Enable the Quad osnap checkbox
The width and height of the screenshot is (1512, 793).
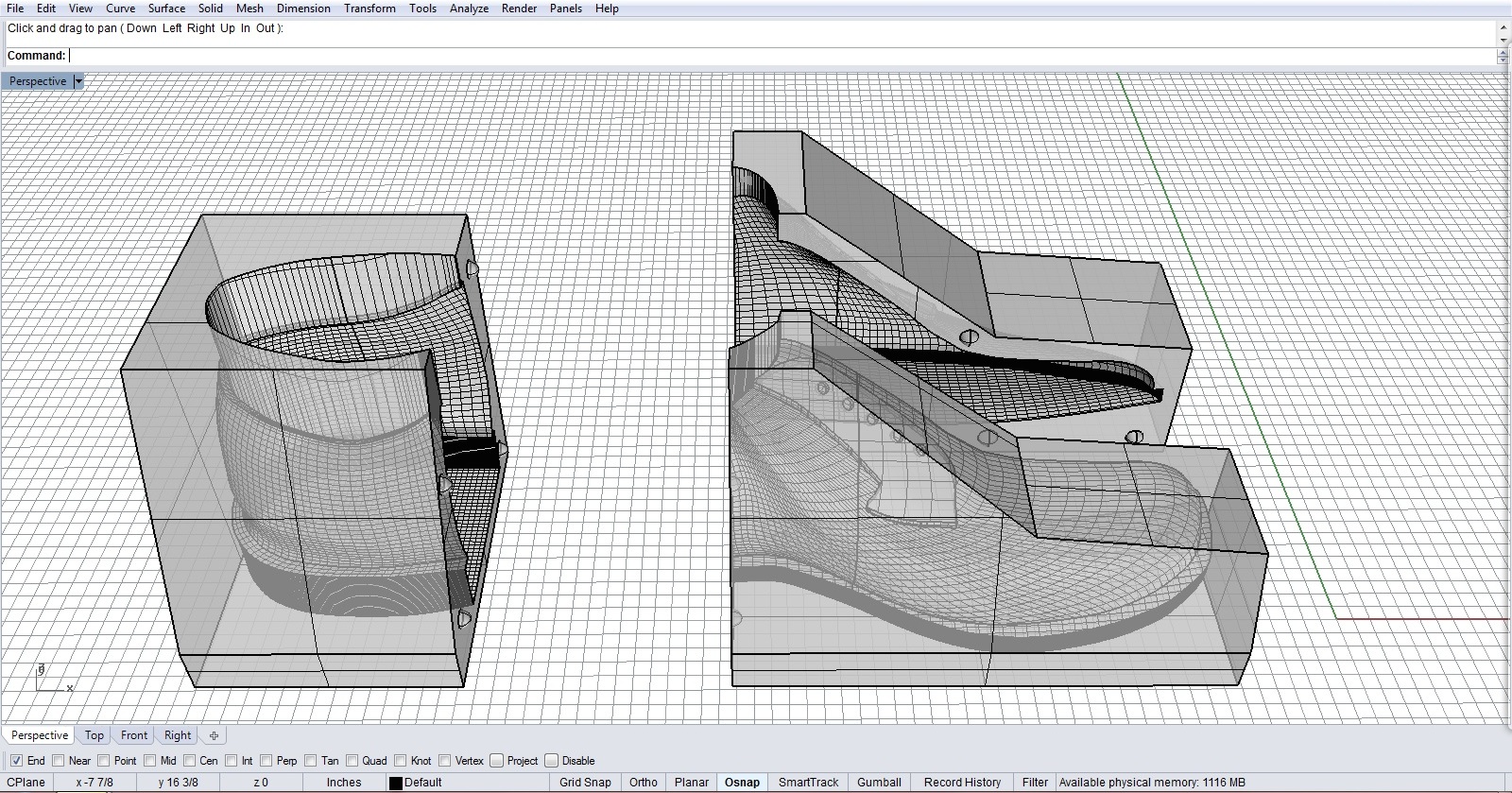352,761
